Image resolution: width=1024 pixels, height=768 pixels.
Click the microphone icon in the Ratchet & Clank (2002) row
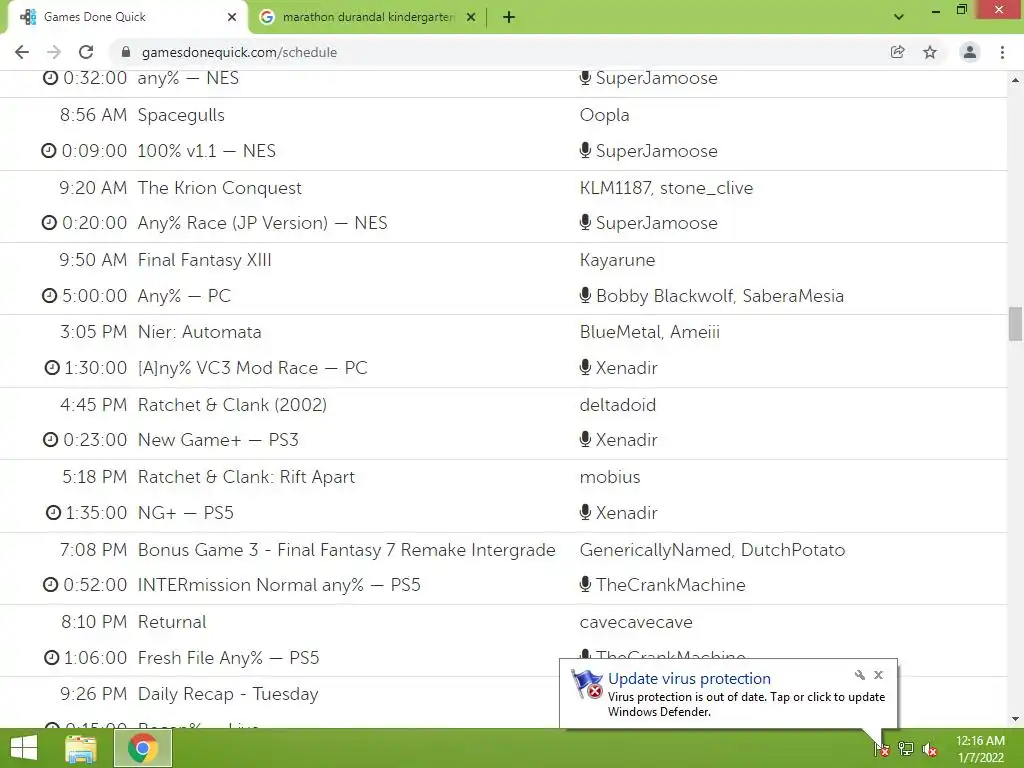(585, 440)
